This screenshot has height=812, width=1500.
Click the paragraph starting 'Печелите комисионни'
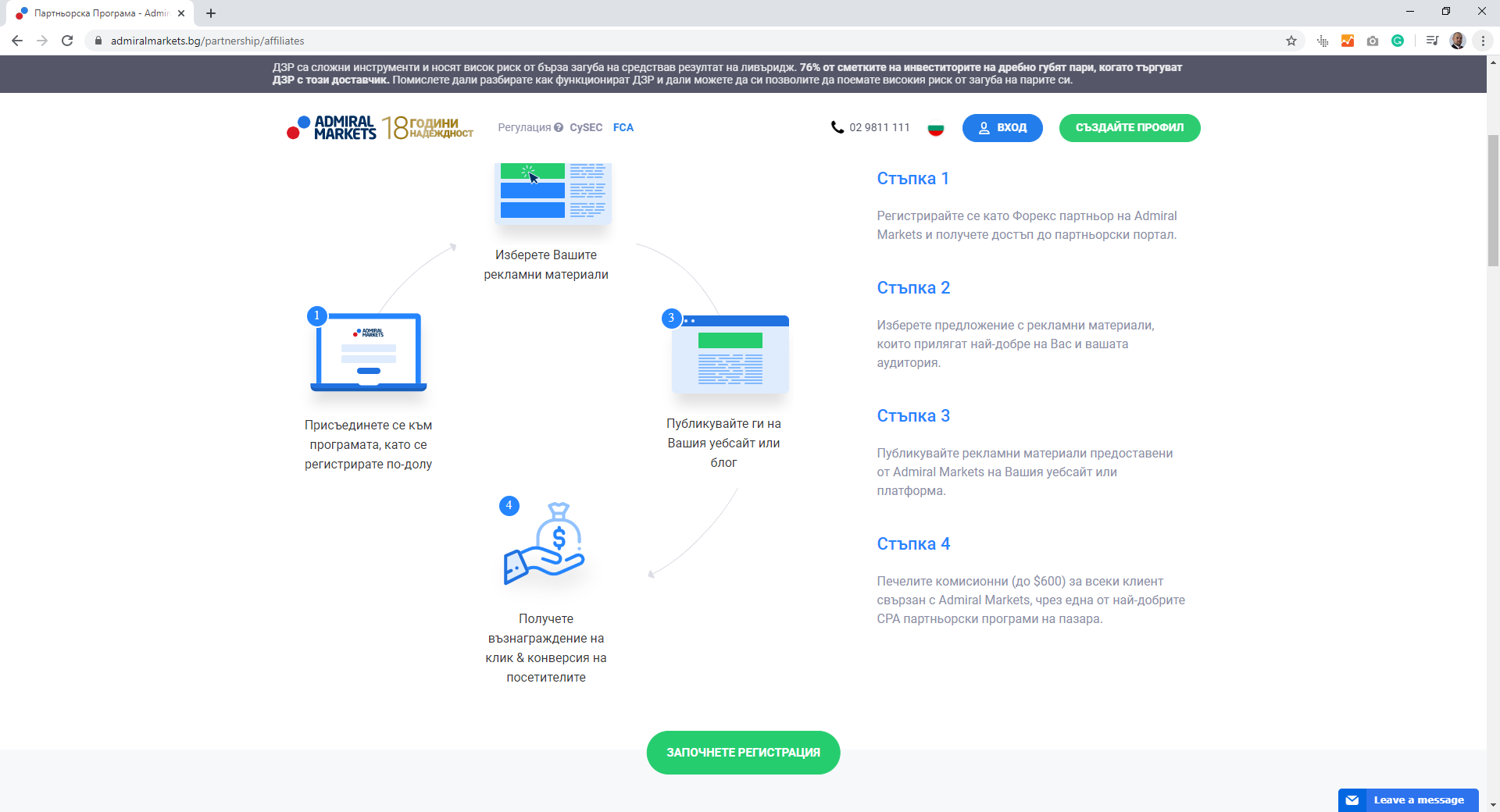click(1030, 600)
